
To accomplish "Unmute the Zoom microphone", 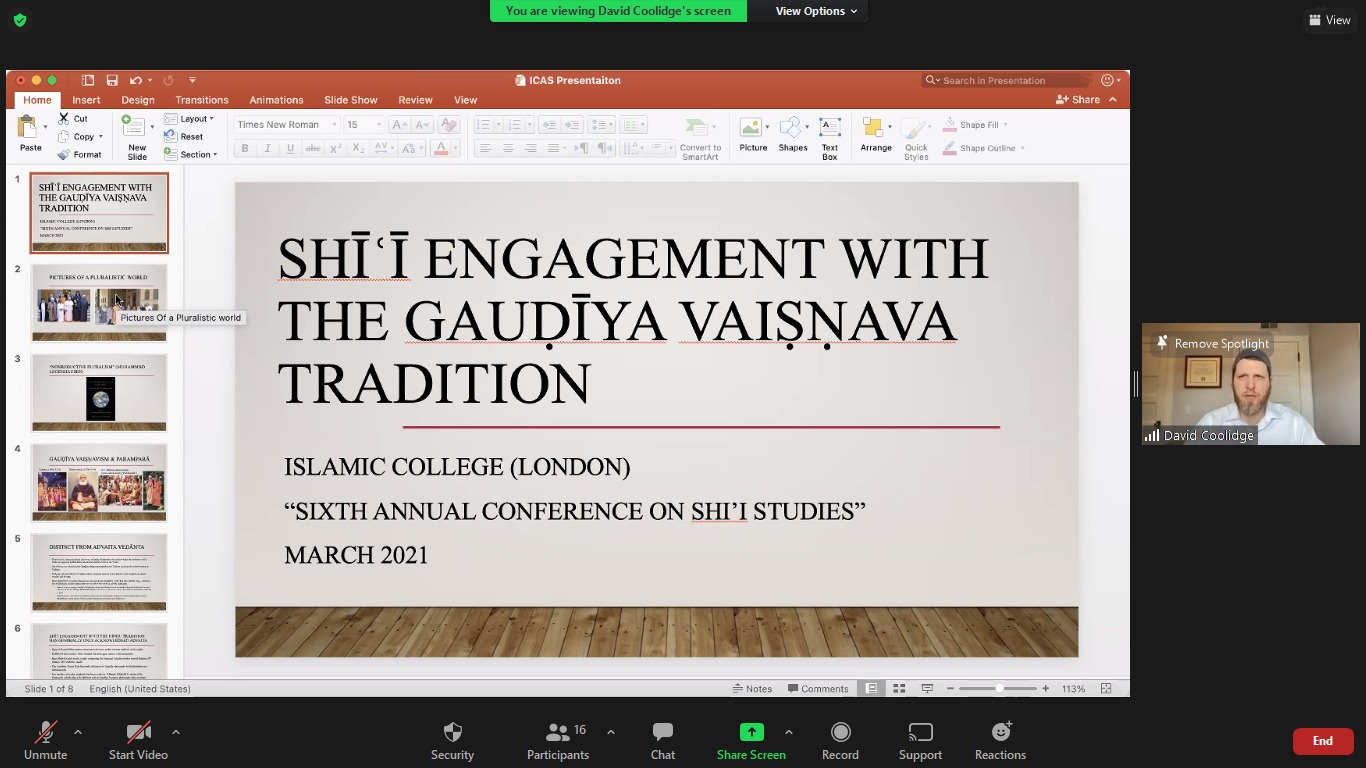I will [x=45, y=741].
